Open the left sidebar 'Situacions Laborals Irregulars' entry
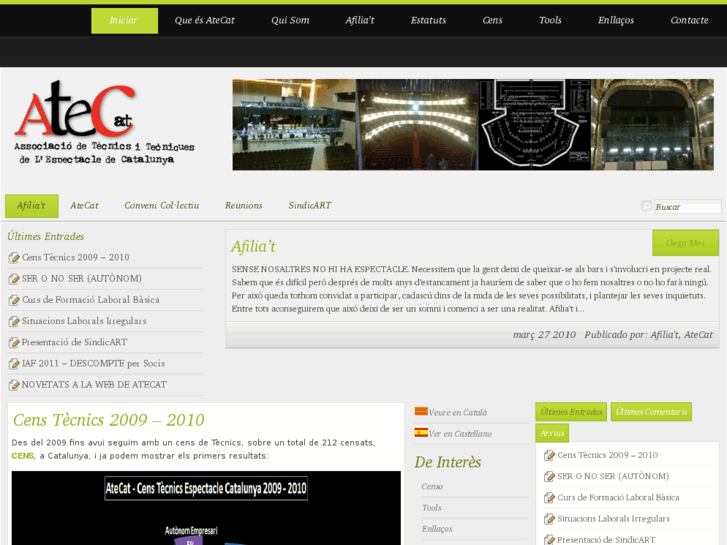 pos(84,321)
